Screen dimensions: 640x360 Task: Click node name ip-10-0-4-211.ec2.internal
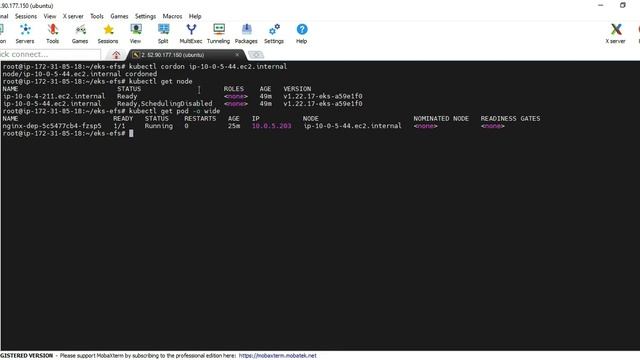pyautogui.click(x=54, y=96)
